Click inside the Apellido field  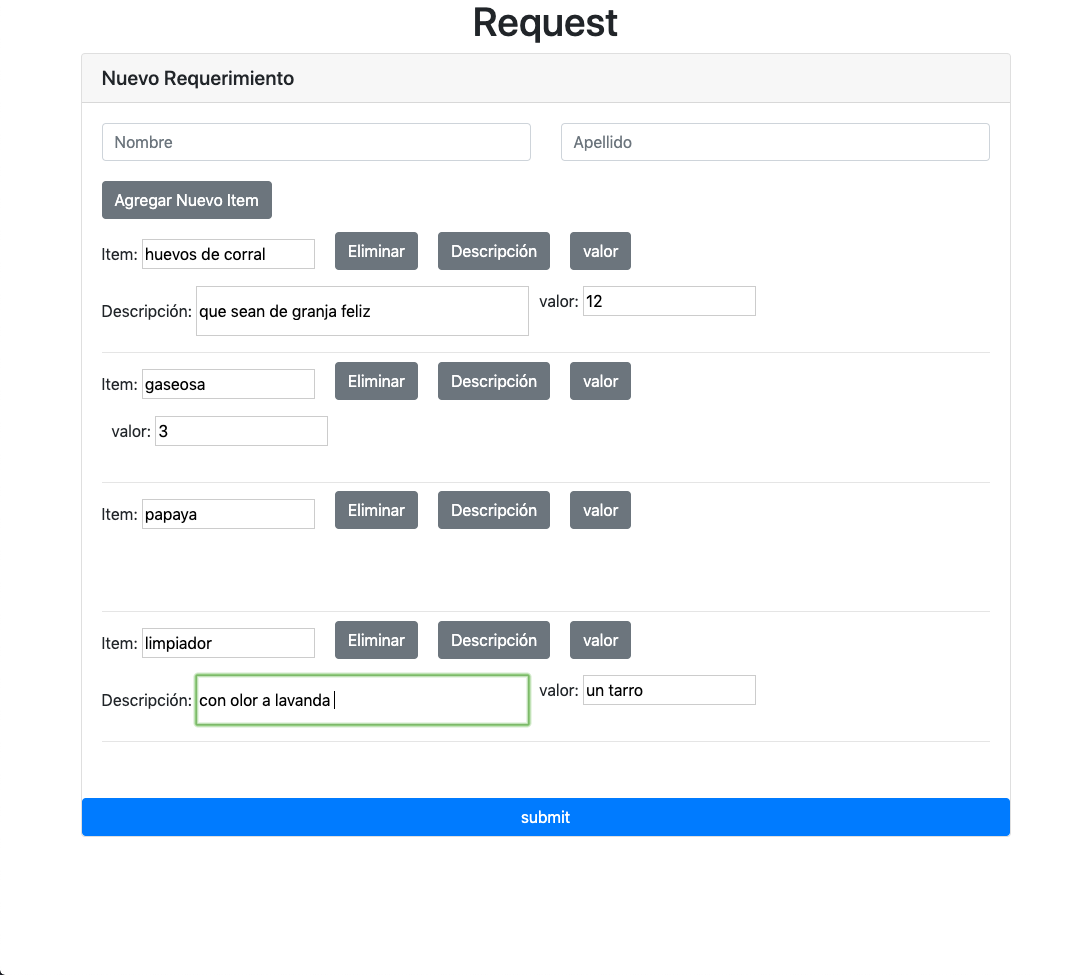[775, 142]
